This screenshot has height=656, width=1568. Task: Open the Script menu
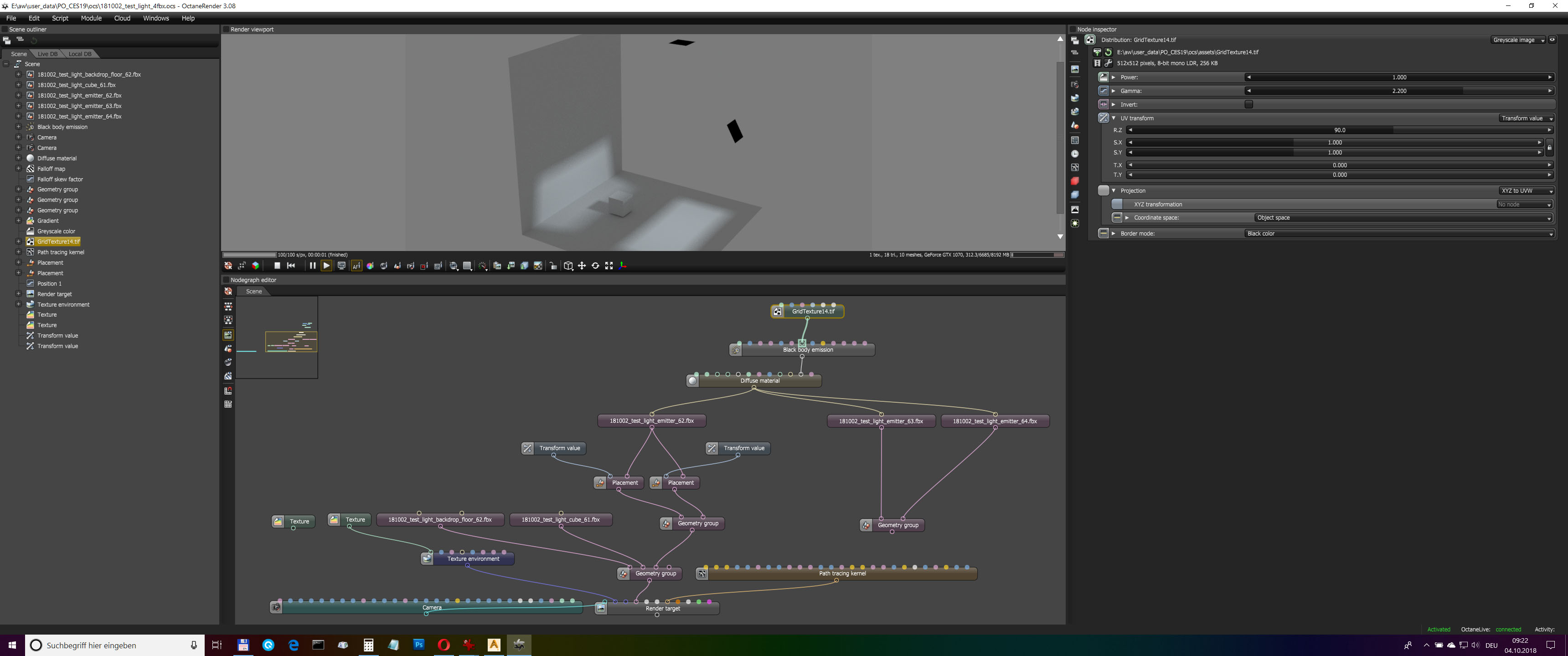click(x=60, y=18)
